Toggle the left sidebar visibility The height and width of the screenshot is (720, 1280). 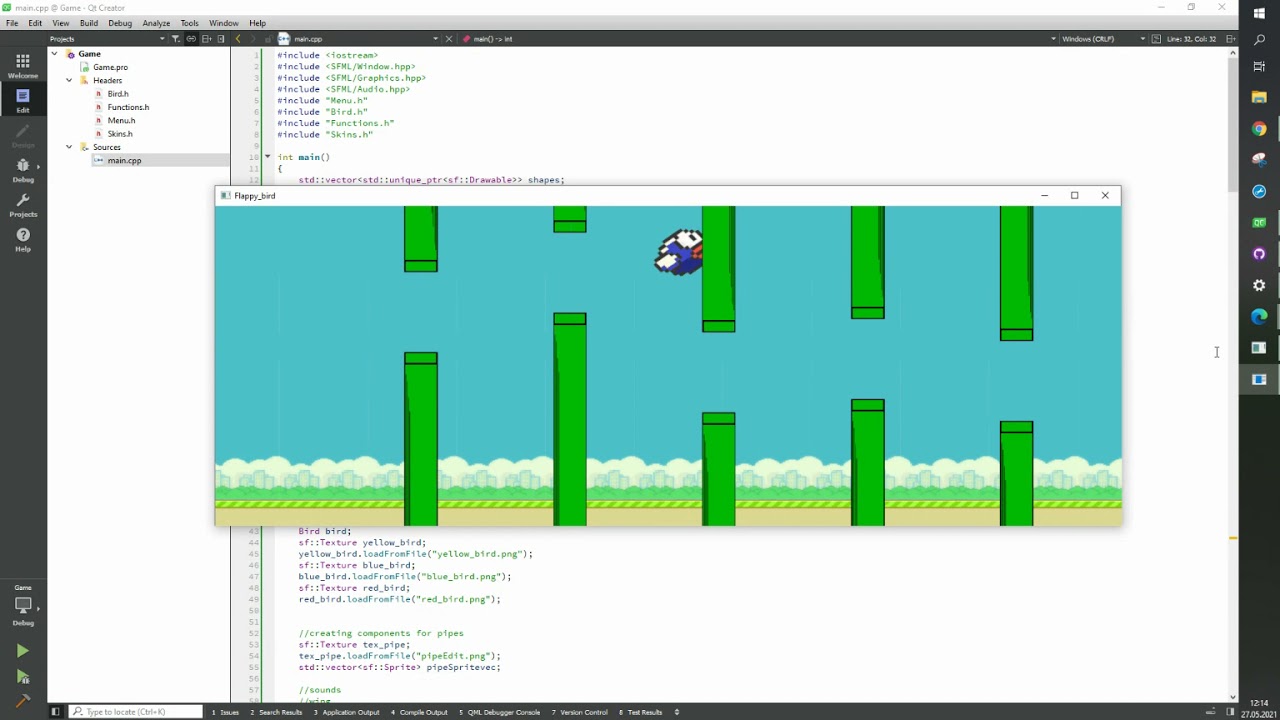[x=55, y=712]
